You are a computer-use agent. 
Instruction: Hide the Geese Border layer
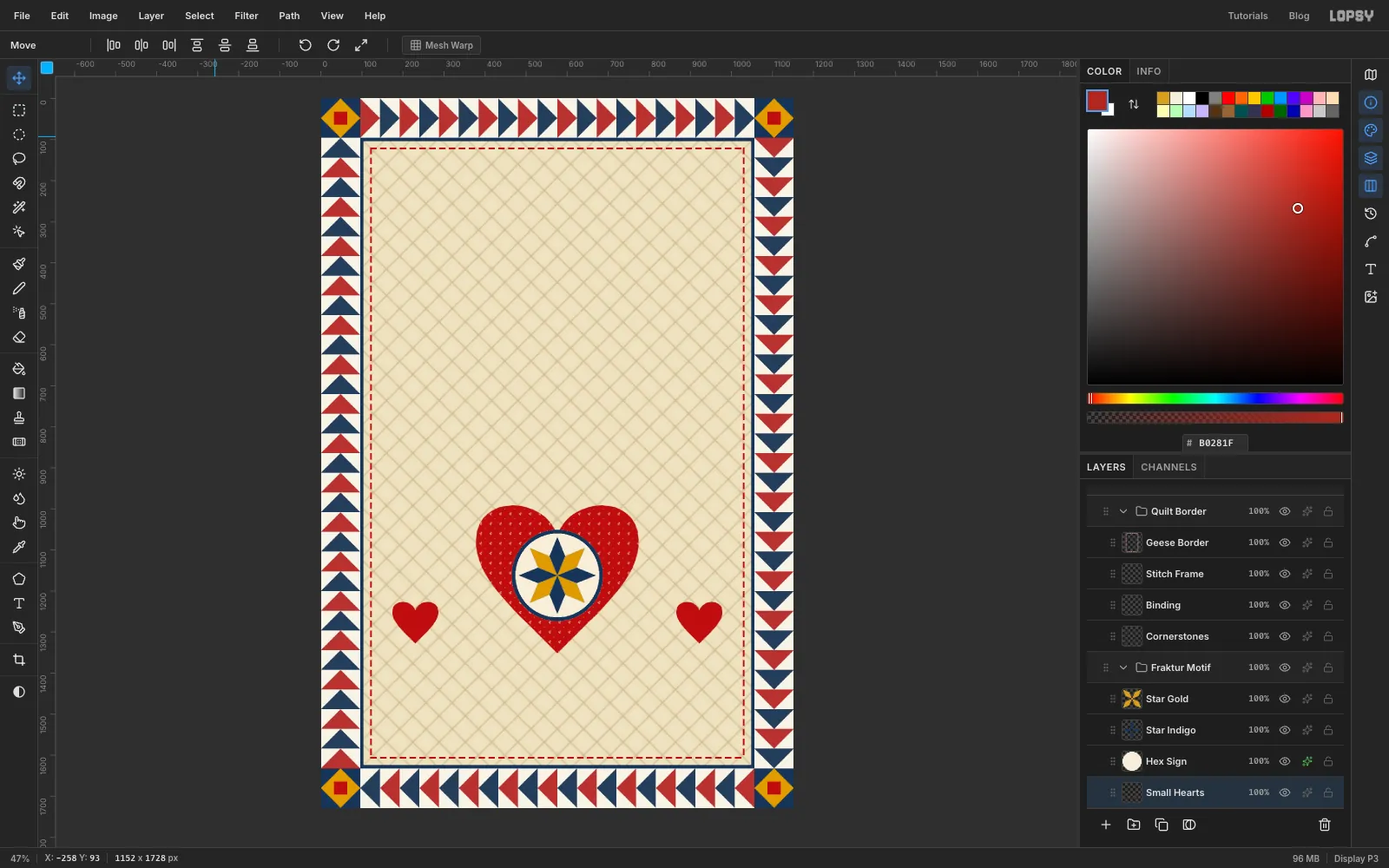coord(1285,542)
